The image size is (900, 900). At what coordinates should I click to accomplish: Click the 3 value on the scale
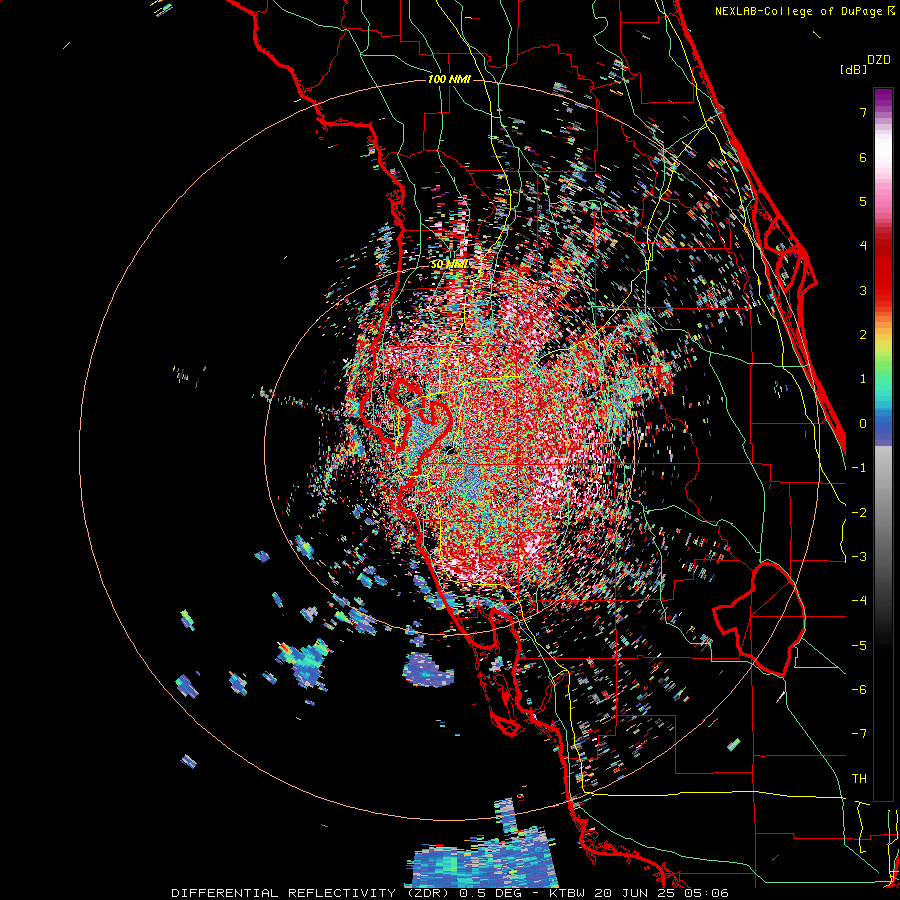[x=863, y=290]
